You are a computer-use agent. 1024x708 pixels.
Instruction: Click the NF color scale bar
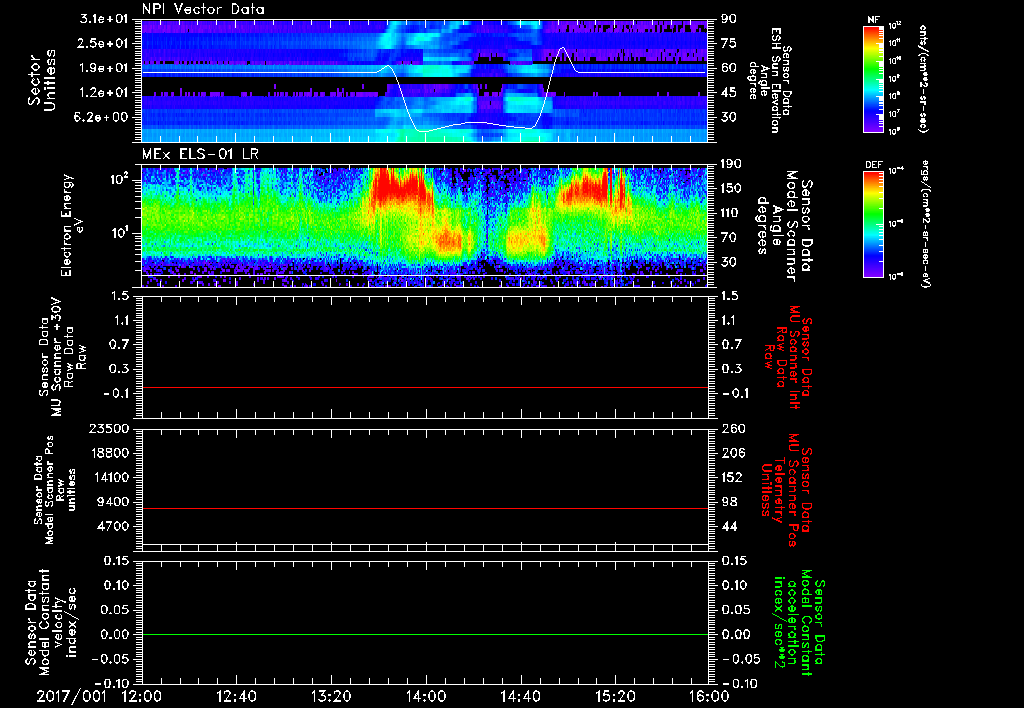click(874, 79)
